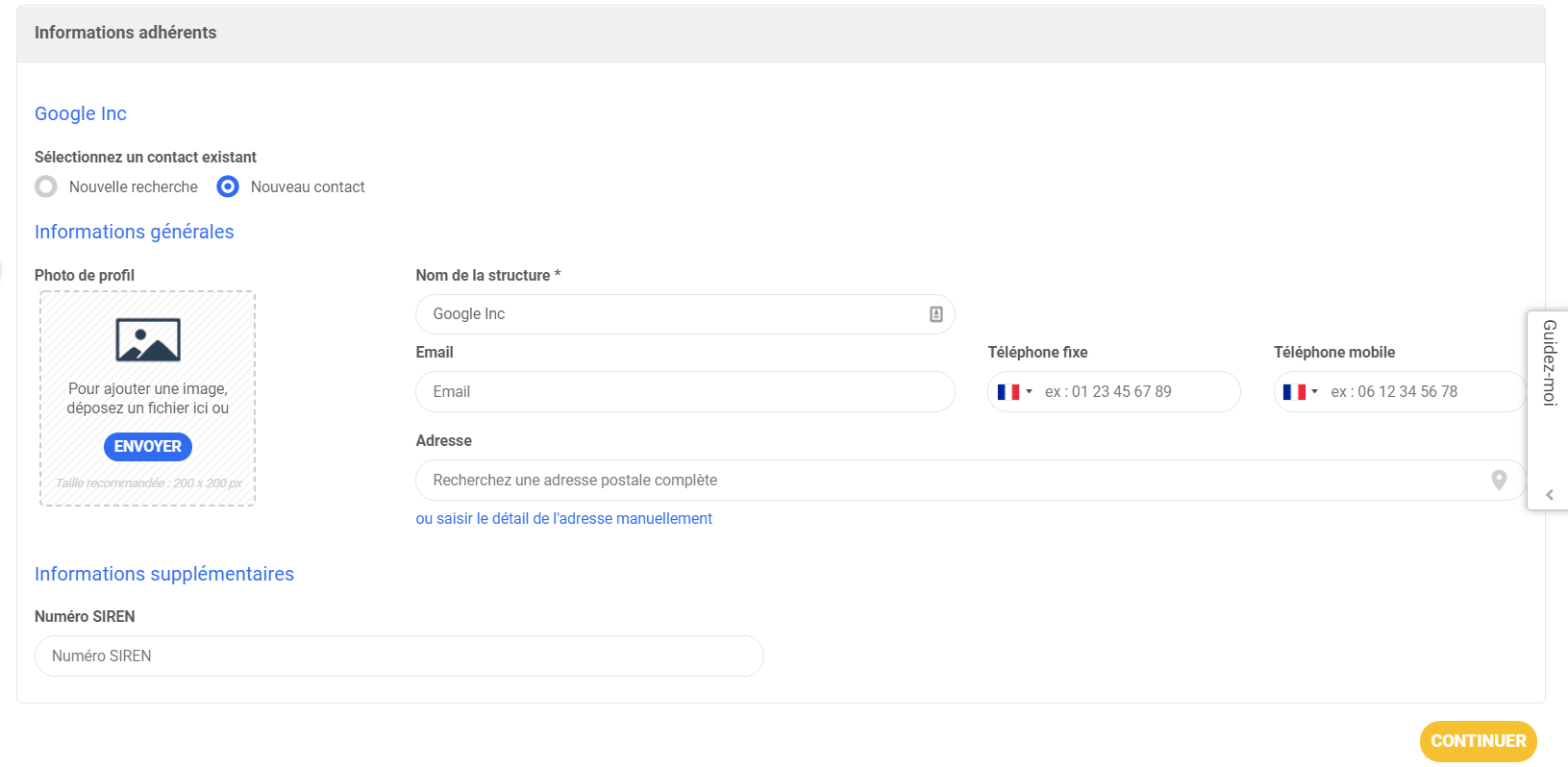Click the postal address search field
This screenshot has height=767, width=1568.
pos(952,480)
